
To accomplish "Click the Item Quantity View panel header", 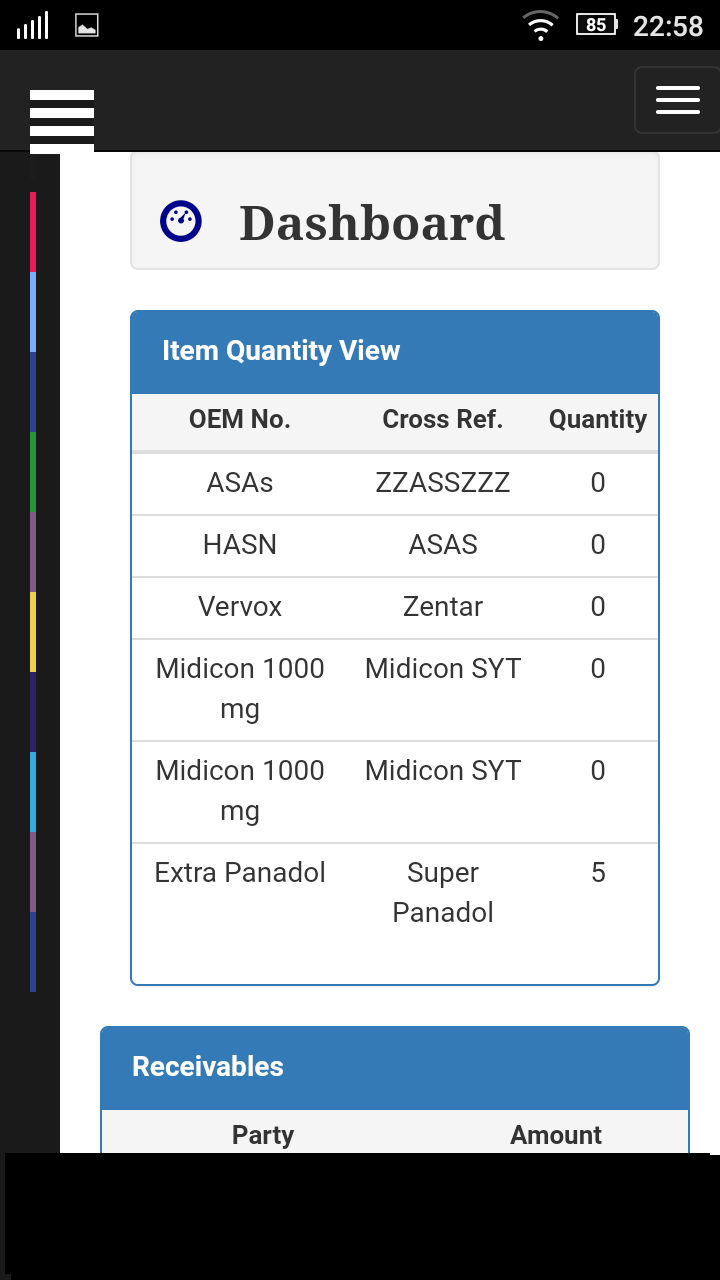I will [395, 352].
